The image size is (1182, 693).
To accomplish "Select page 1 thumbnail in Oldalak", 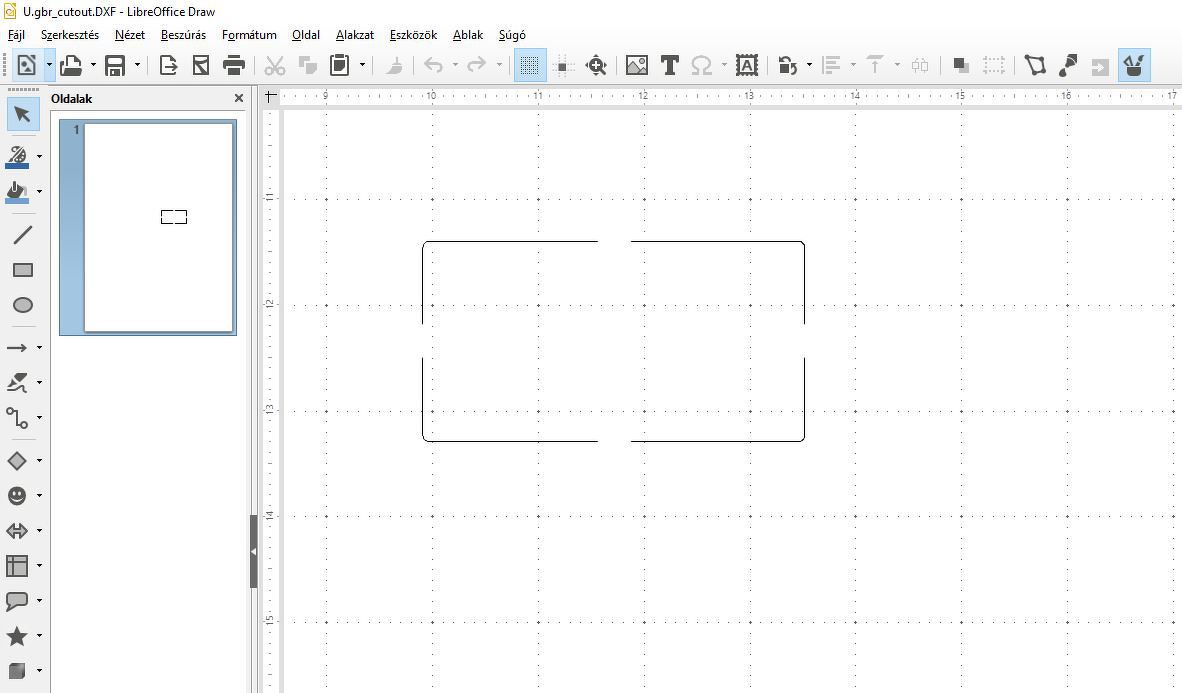I will click(149, 227).
